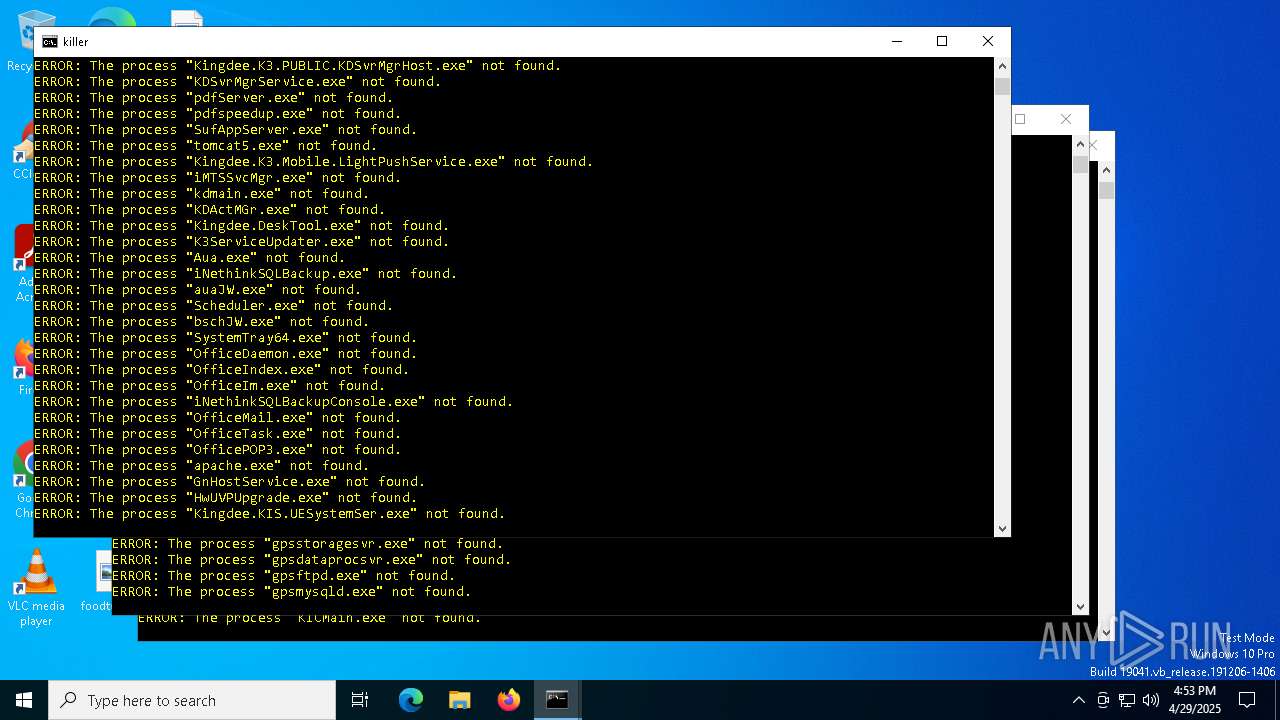Close the second console window behind killer
This screenshot has width=1280, height=720.
(x=1066, y=119)
